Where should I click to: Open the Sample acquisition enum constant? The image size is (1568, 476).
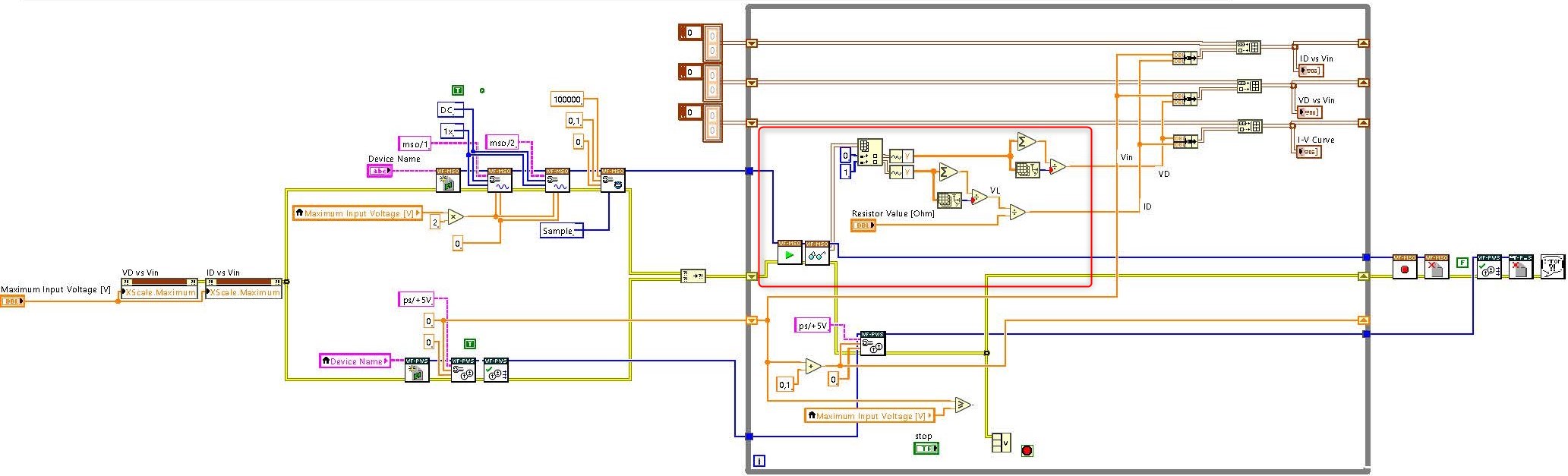click(562, 230)
